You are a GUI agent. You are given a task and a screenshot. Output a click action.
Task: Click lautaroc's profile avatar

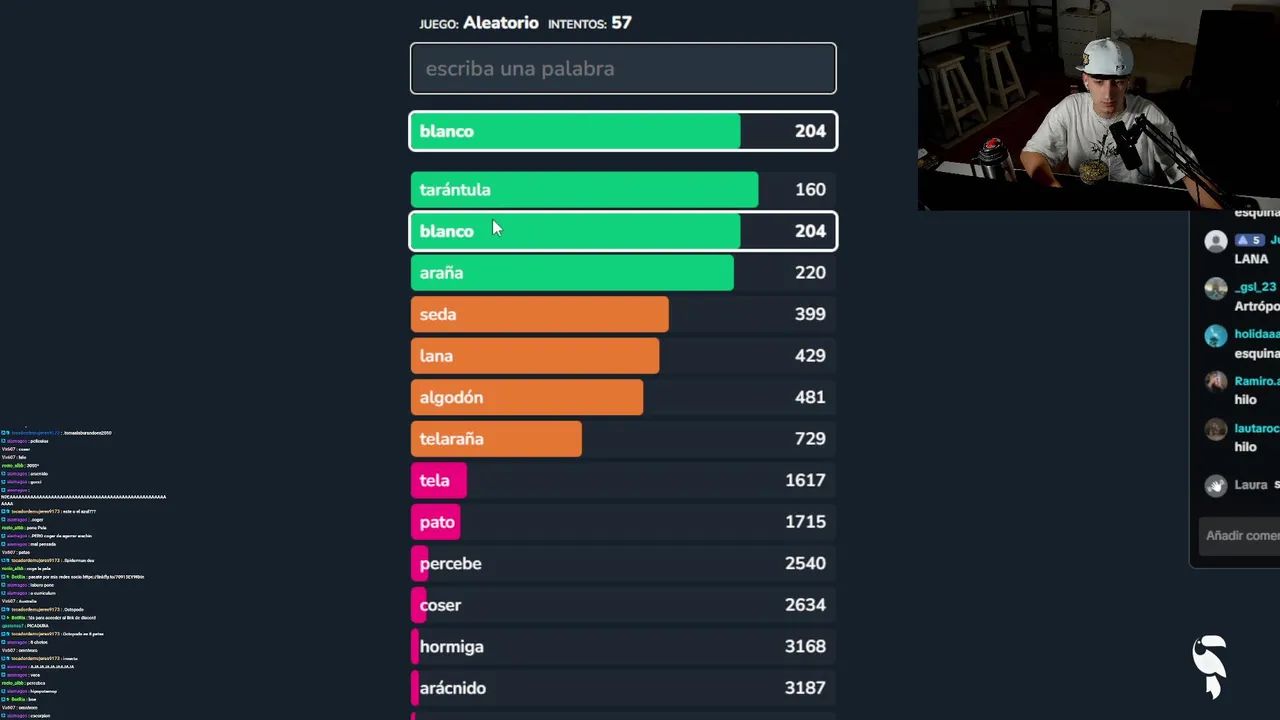pos(1216,430)
